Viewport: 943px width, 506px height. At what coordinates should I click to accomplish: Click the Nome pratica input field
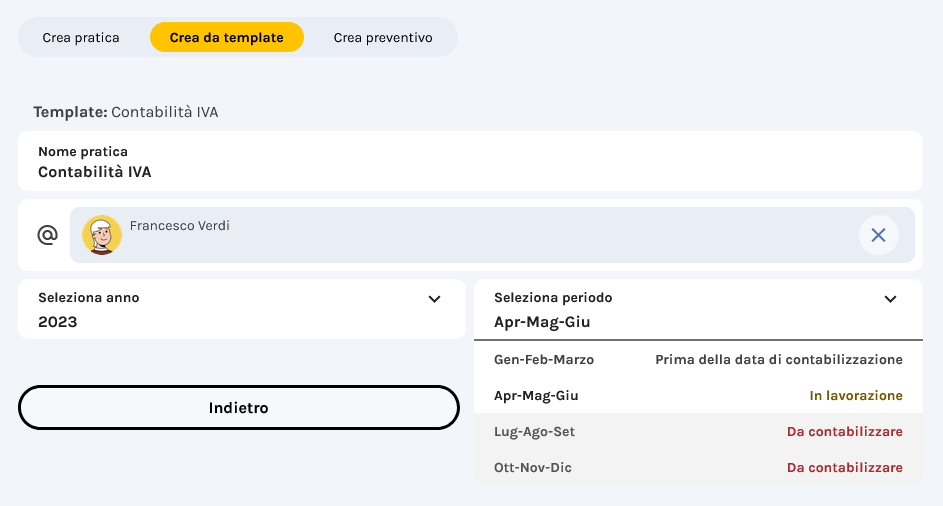(x=470, y=172)
